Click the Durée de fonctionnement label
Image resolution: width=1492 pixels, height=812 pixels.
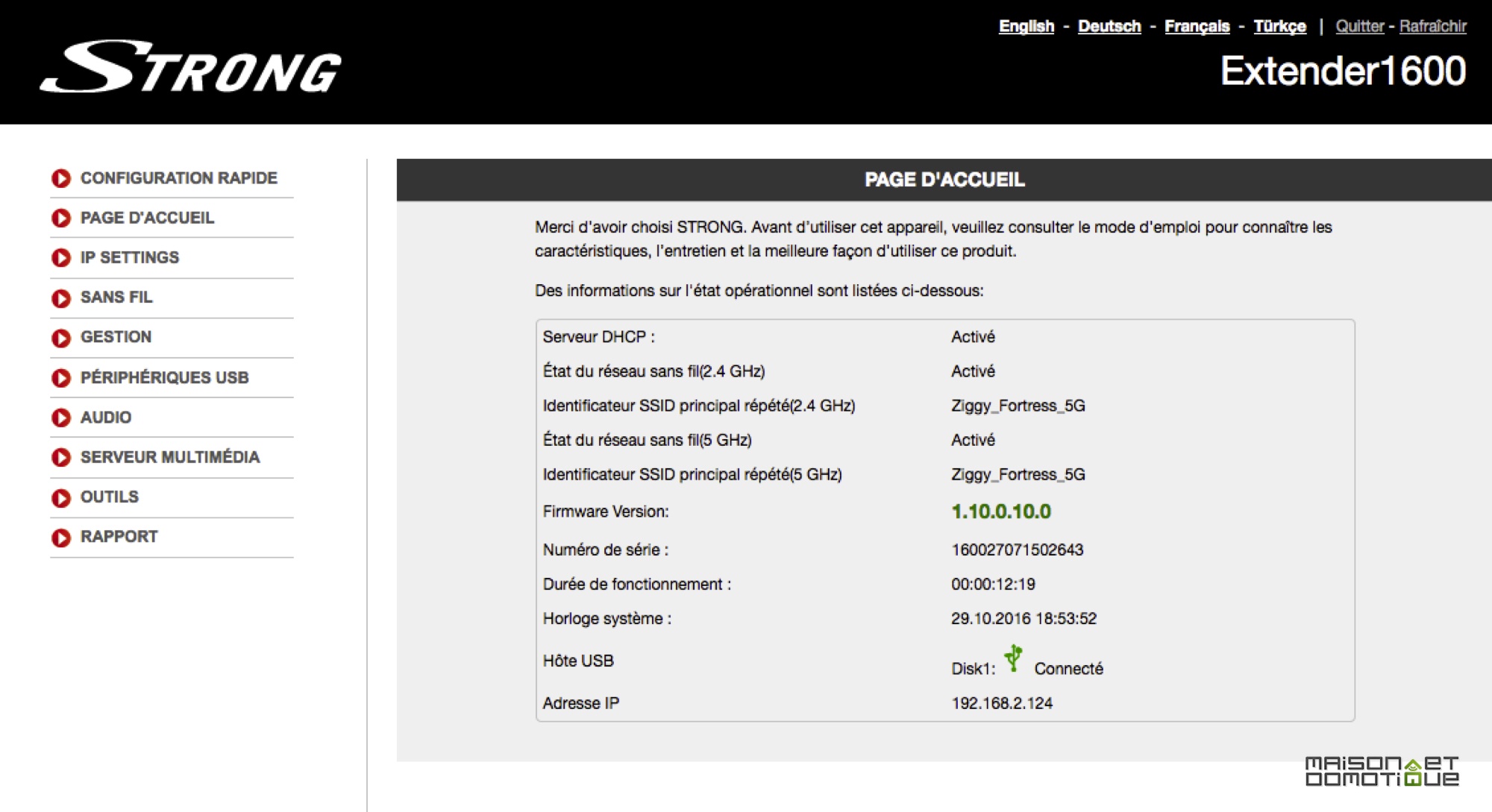click(x=637, y=585)
